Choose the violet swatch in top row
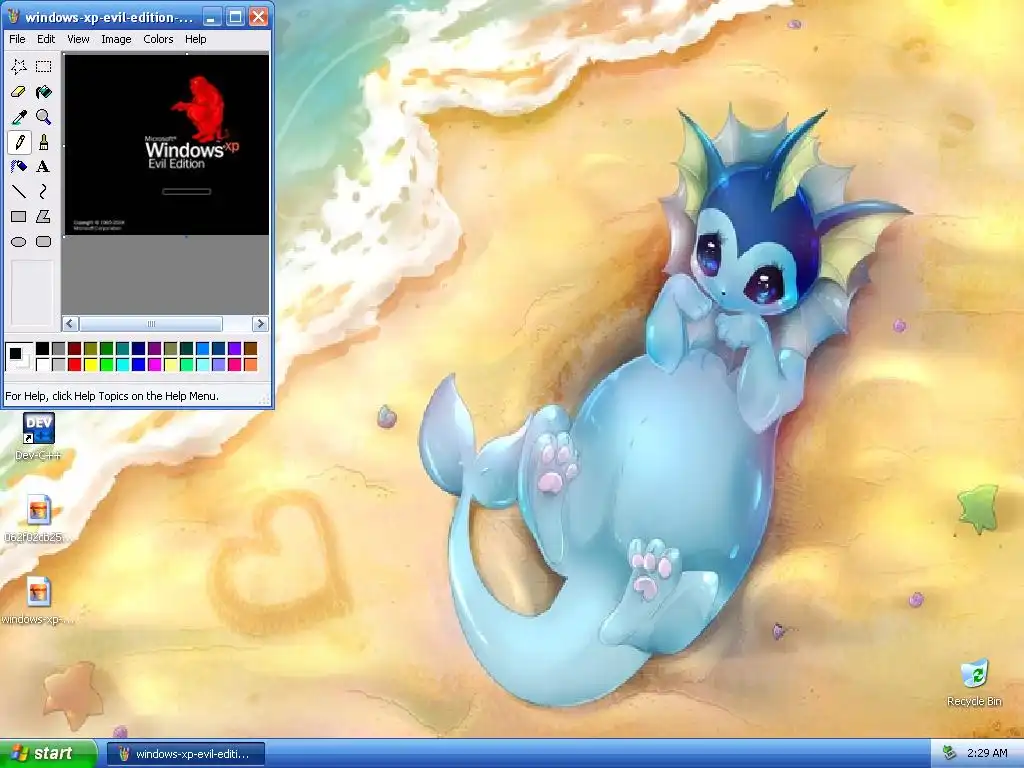 click(x=234, y=349)
